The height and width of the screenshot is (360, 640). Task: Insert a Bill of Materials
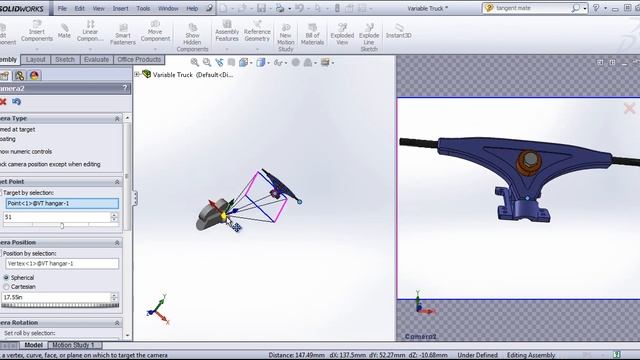click(x=312, y=34)
